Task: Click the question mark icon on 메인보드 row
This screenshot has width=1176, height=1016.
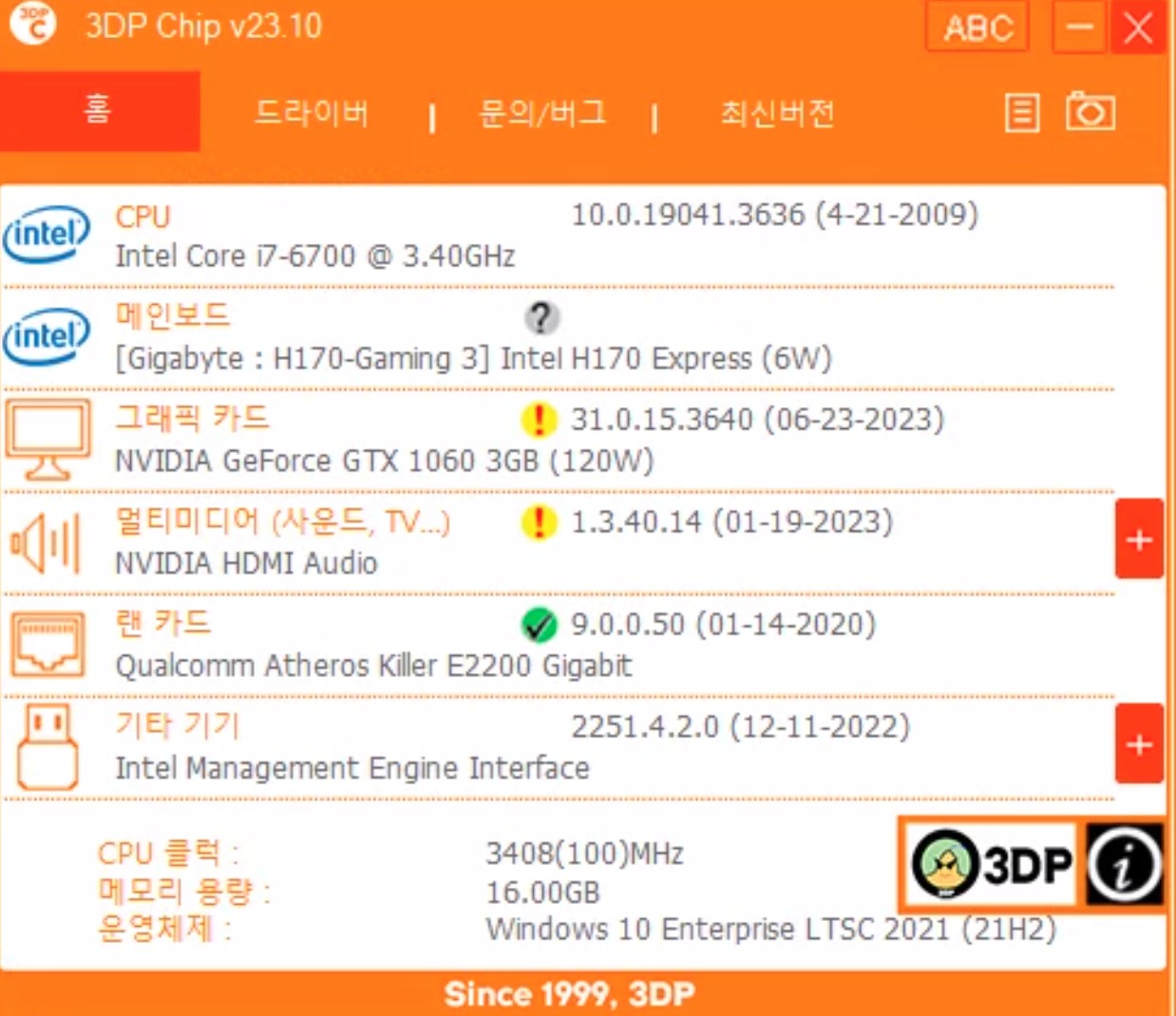Action: (x=541, y=317)
